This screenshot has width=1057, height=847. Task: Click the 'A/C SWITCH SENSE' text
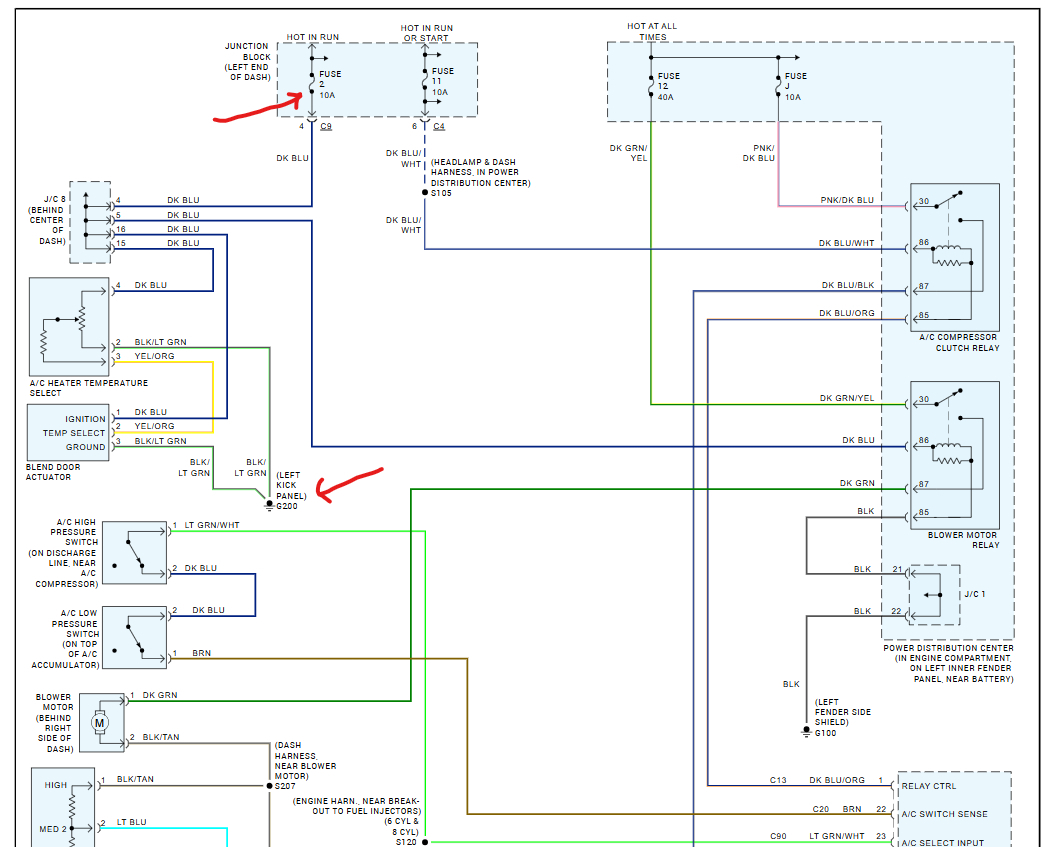(944, 814)
